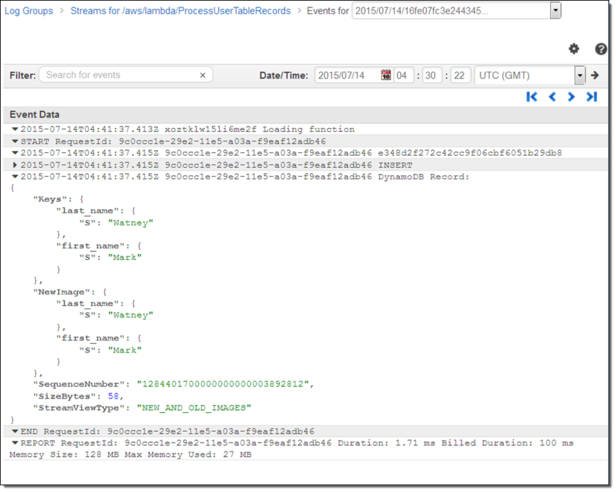Jump to last page of events
Image resolution: width=616 pixels, height=492 pixels.
(x=592, y=97)
